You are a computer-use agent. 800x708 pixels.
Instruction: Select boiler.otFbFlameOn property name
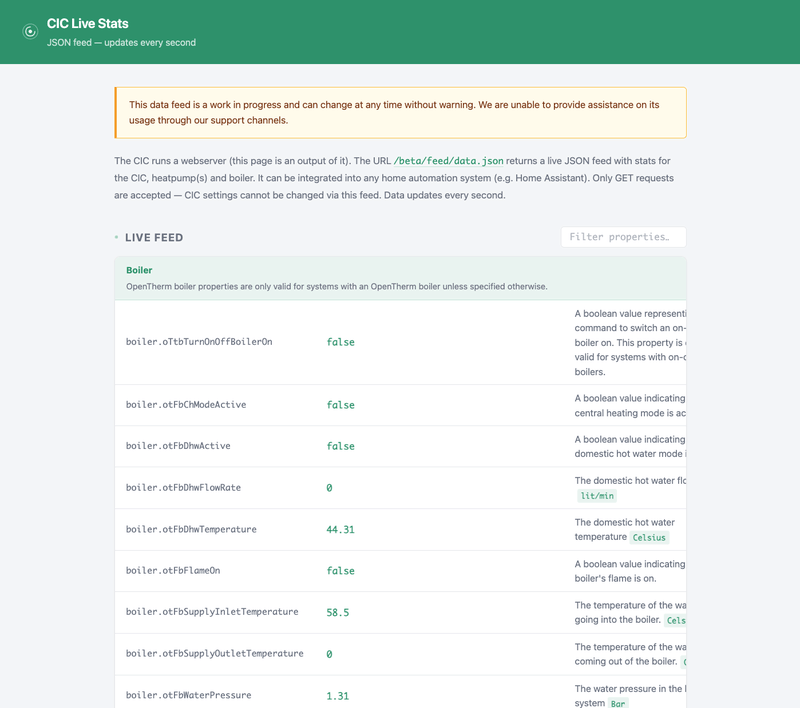173,571
